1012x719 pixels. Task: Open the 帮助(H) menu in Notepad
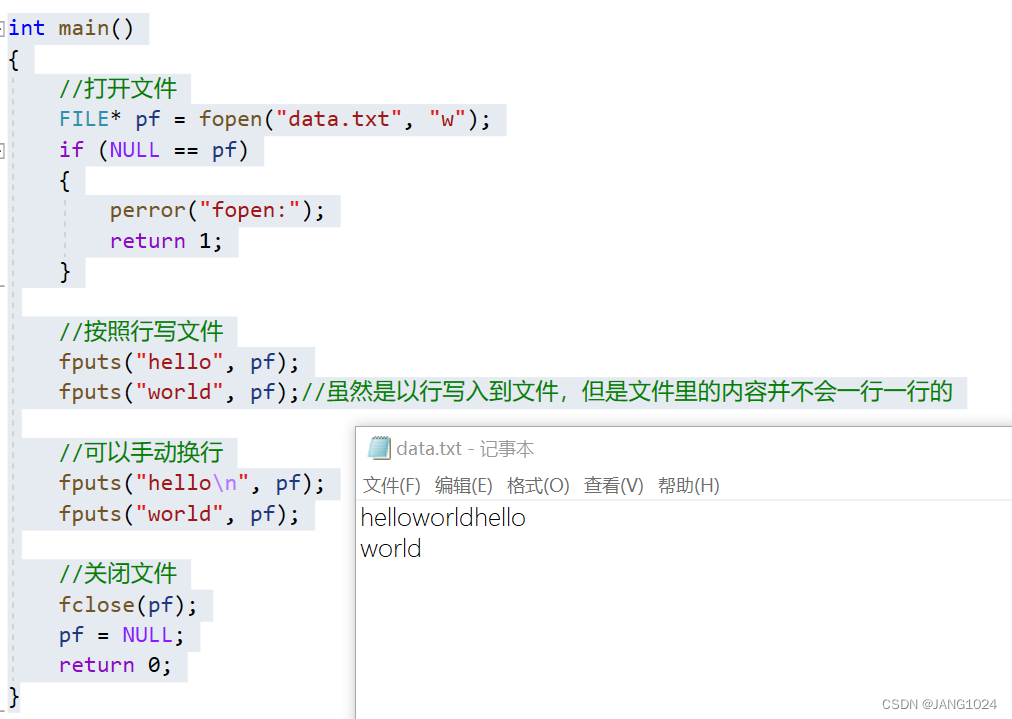pos(686,485)
